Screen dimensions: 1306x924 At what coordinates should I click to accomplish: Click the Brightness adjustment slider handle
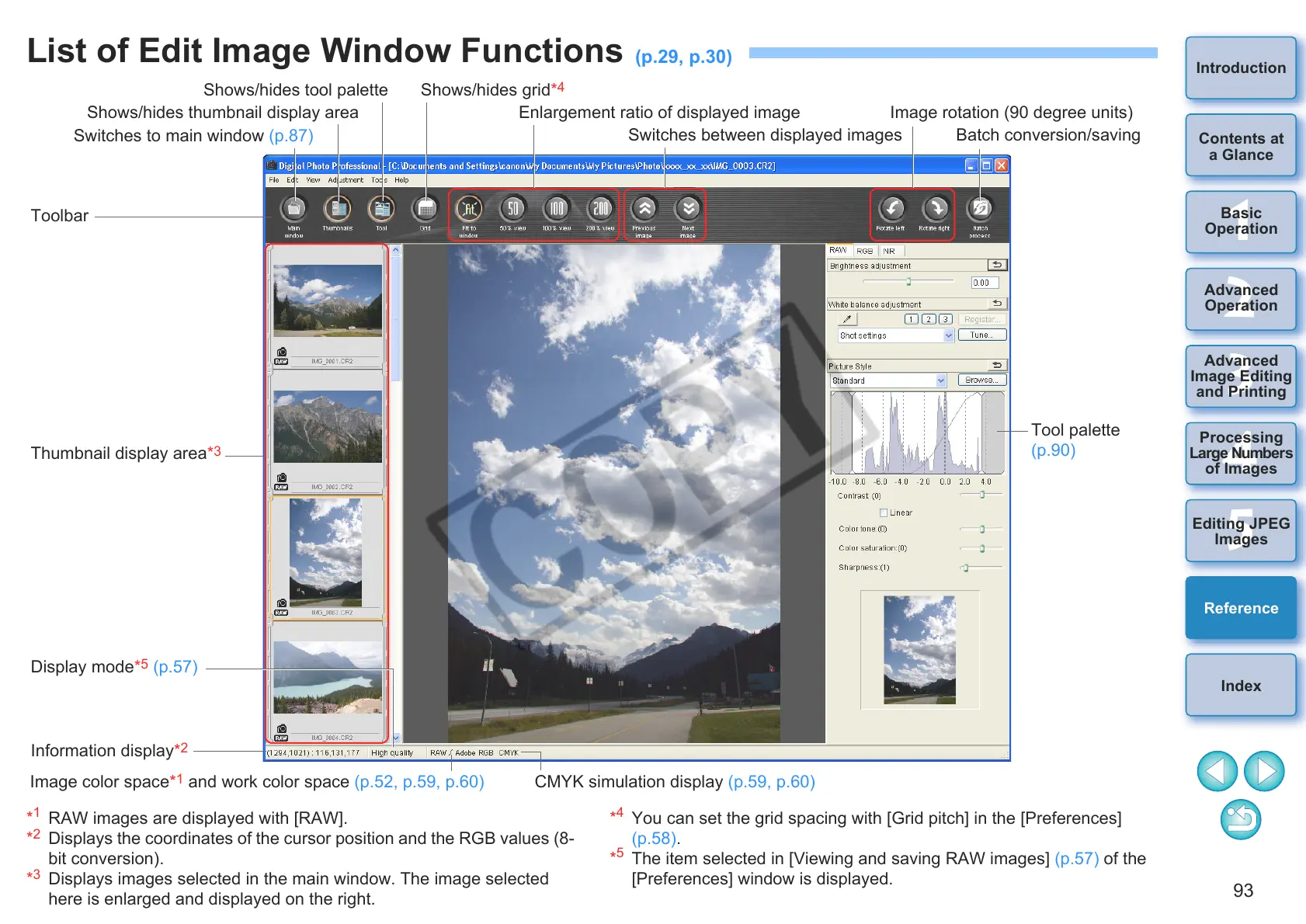[908, 282]
